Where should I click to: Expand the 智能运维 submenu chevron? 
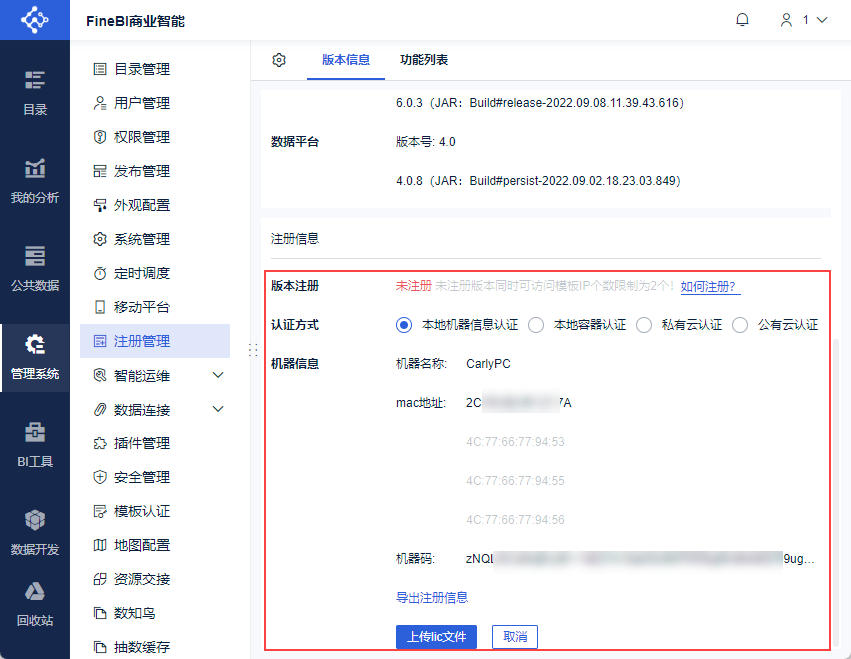(218, 375)
